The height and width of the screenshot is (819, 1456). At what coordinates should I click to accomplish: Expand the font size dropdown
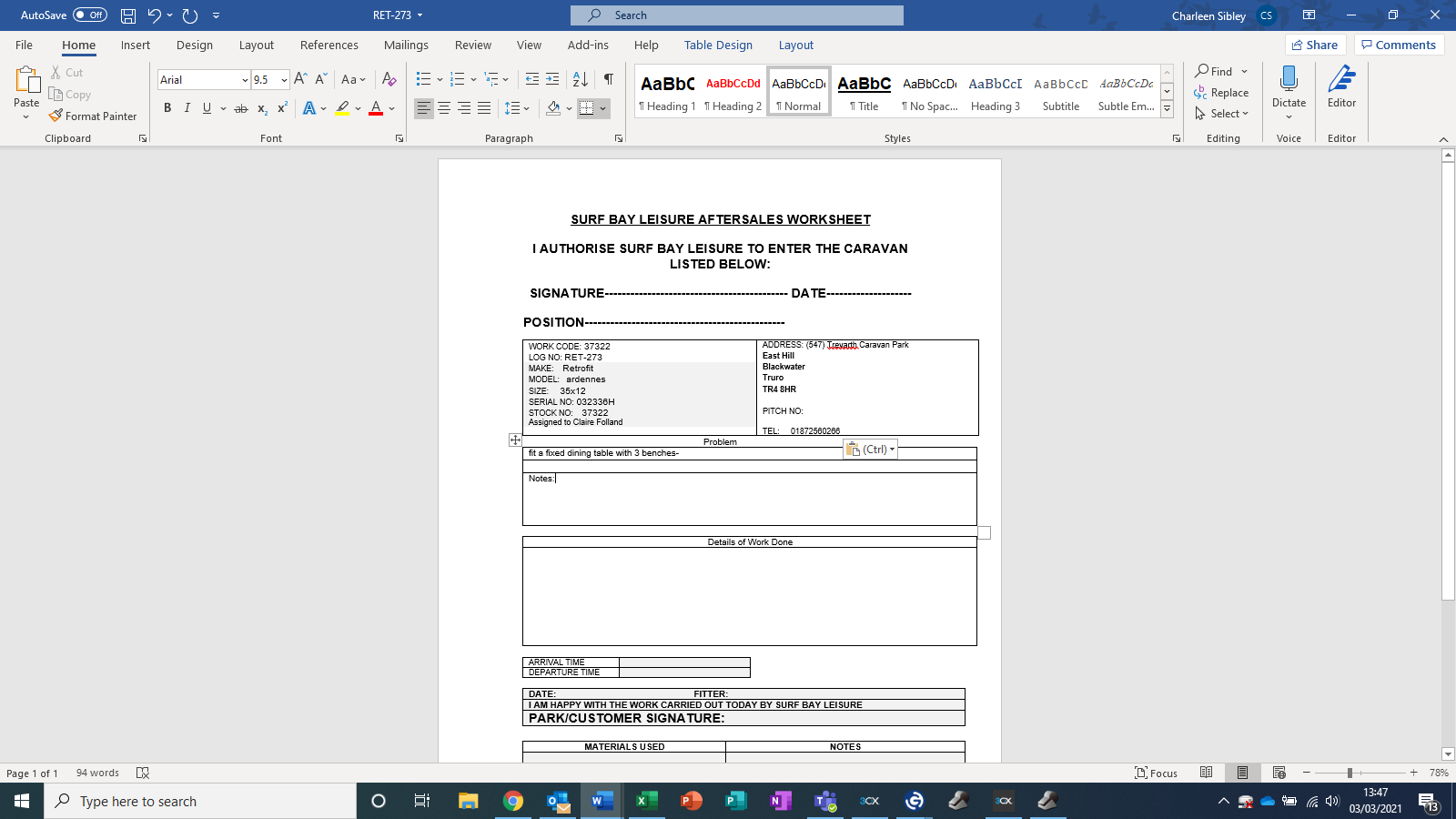(x=284, y=80)
